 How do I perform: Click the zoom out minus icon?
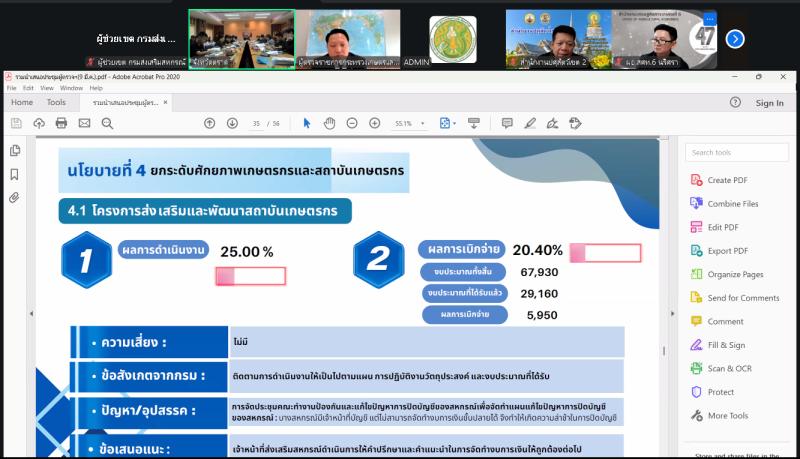point(352,123)
